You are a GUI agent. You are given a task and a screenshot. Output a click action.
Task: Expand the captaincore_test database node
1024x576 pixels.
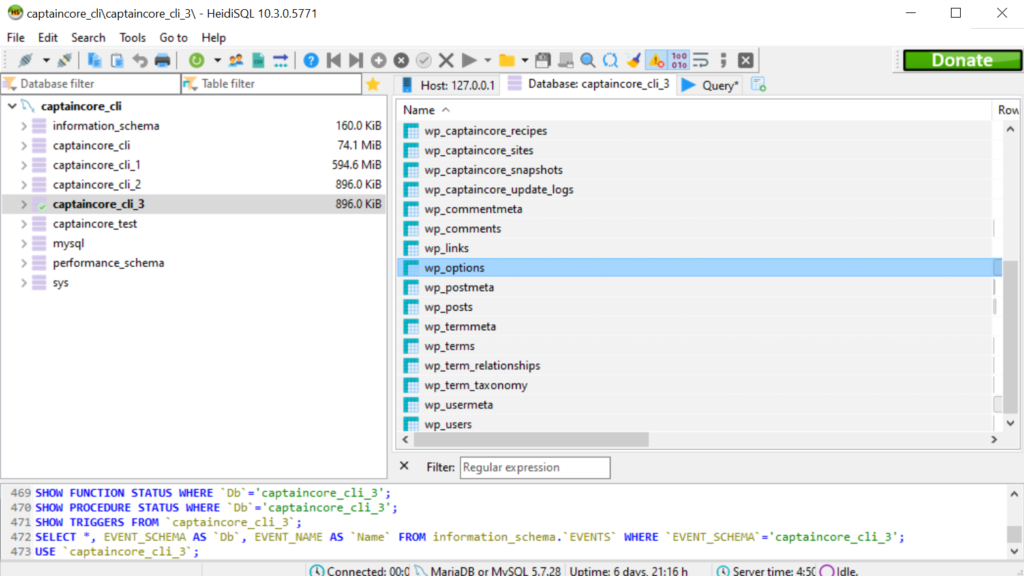(x=24, y=224)
